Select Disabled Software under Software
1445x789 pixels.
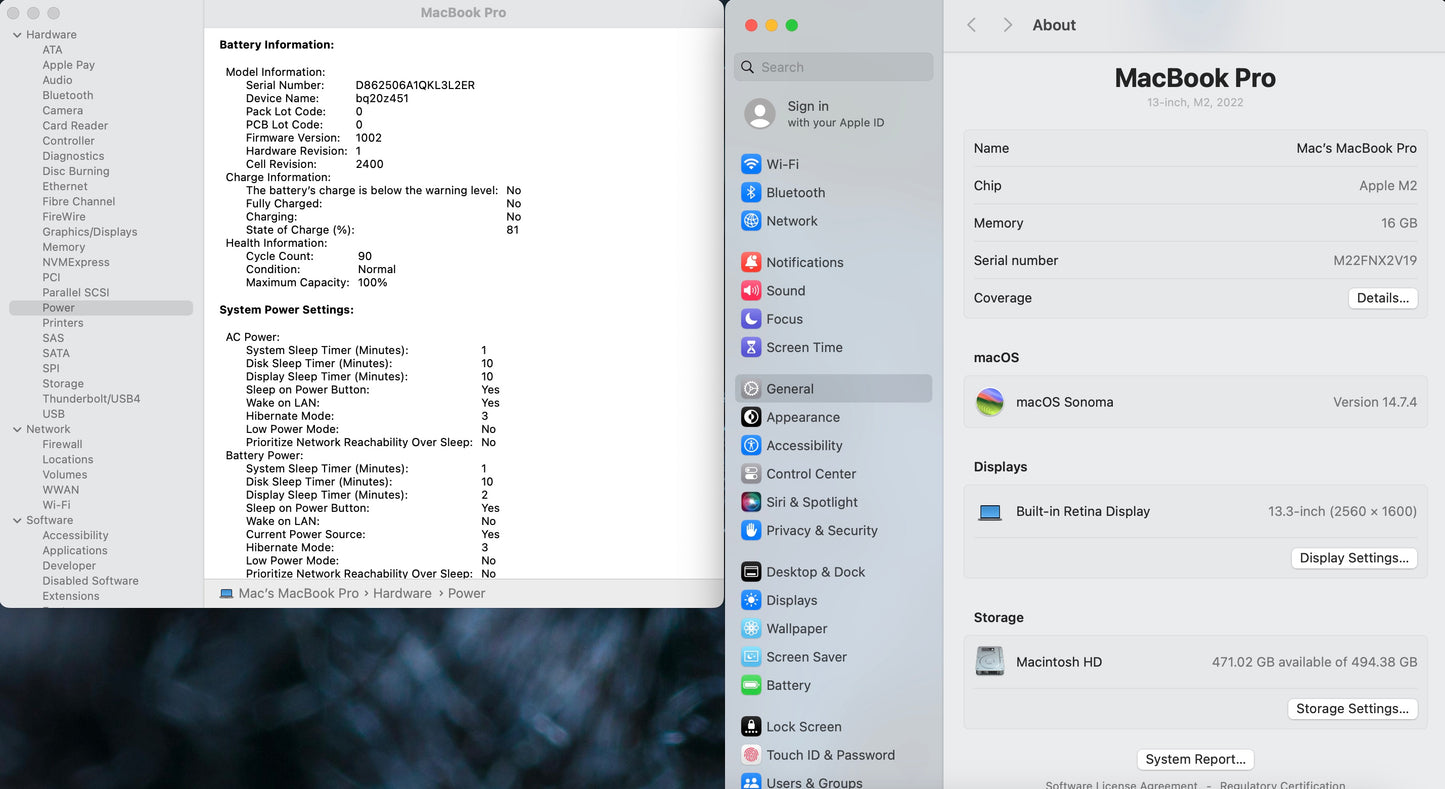90,581
